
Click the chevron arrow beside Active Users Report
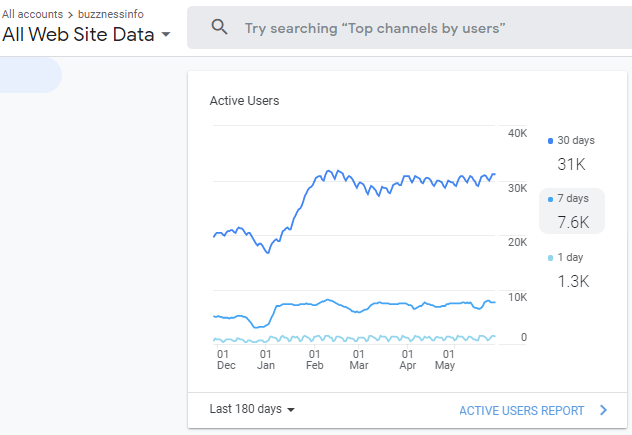tap(603, 410)
